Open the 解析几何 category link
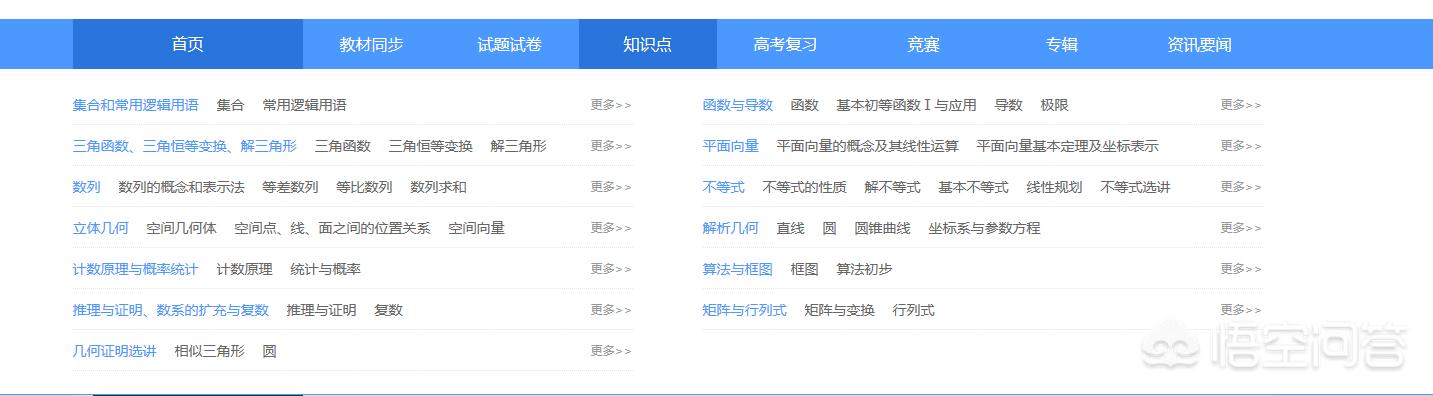The height and width of the screenshot is (396, 1433). (731, 227)
